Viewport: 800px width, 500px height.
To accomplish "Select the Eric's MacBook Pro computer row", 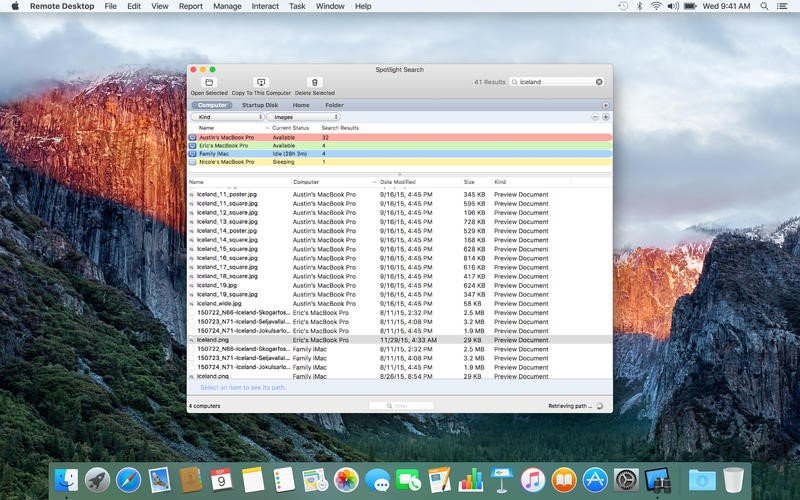I will coord(399,145).
